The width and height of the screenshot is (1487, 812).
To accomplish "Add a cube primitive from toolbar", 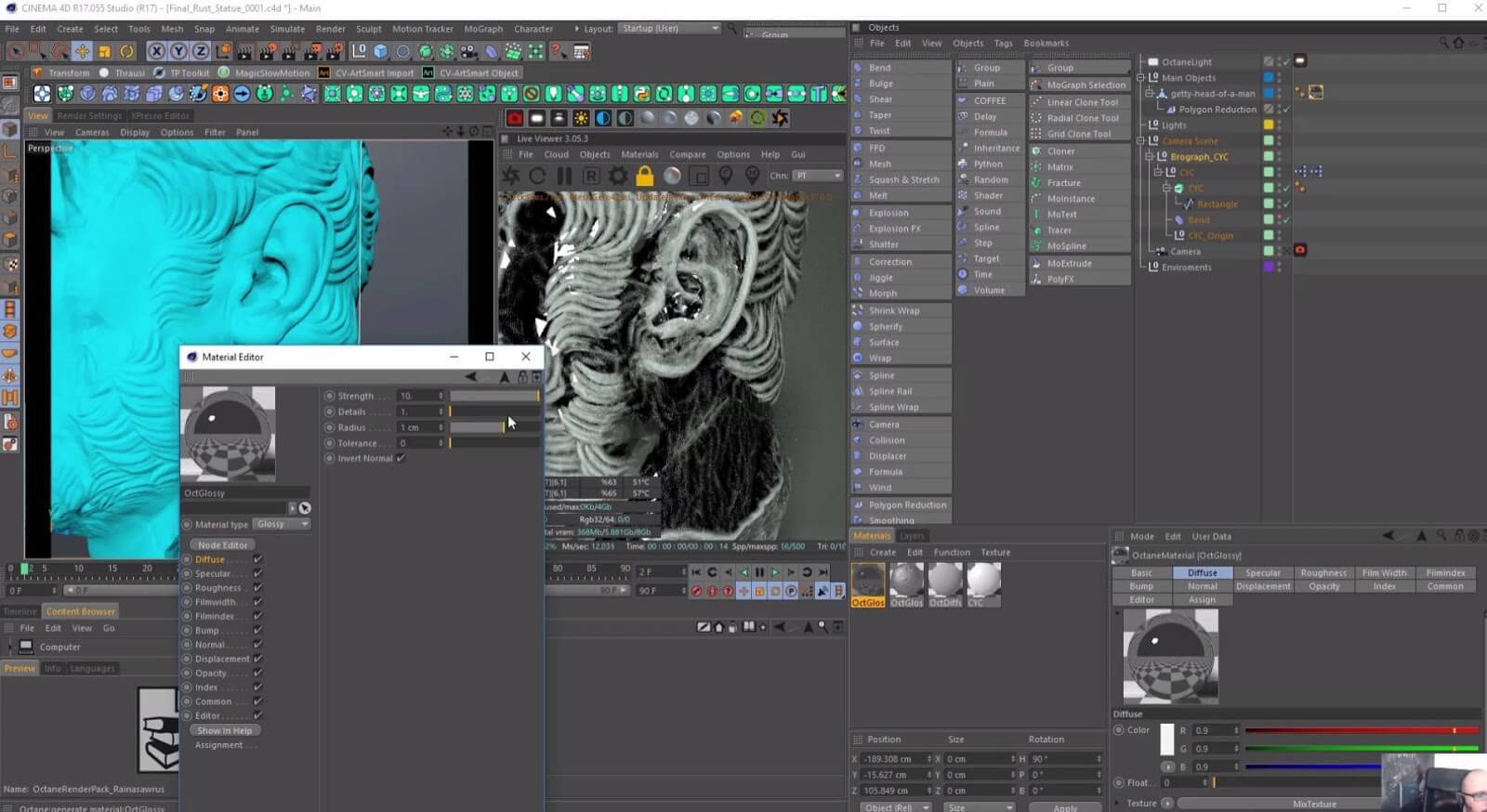I will click(x=380, y=51).
